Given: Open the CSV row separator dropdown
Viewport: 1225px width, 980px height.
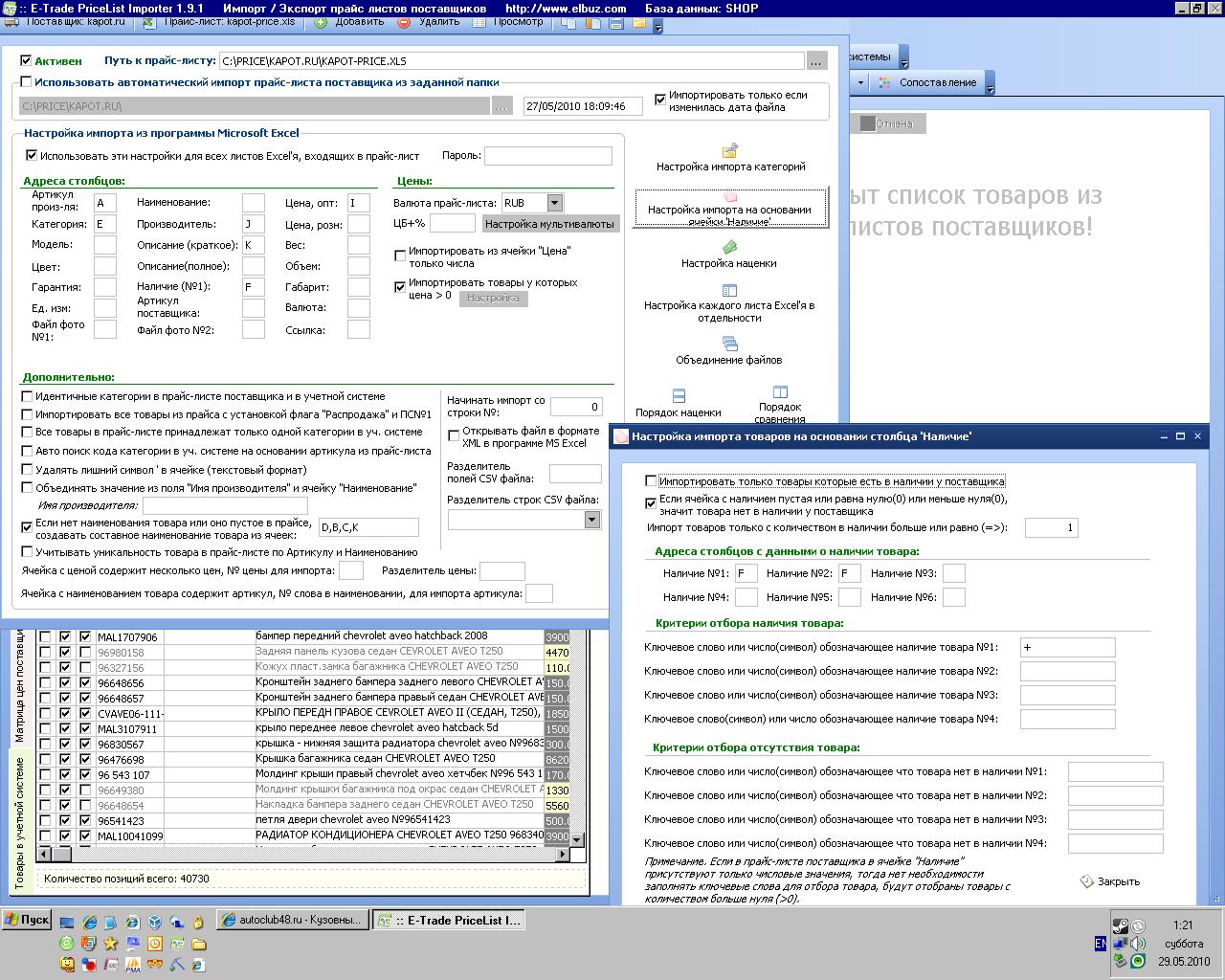Looking at the screenshot, I should click(591, 520).
